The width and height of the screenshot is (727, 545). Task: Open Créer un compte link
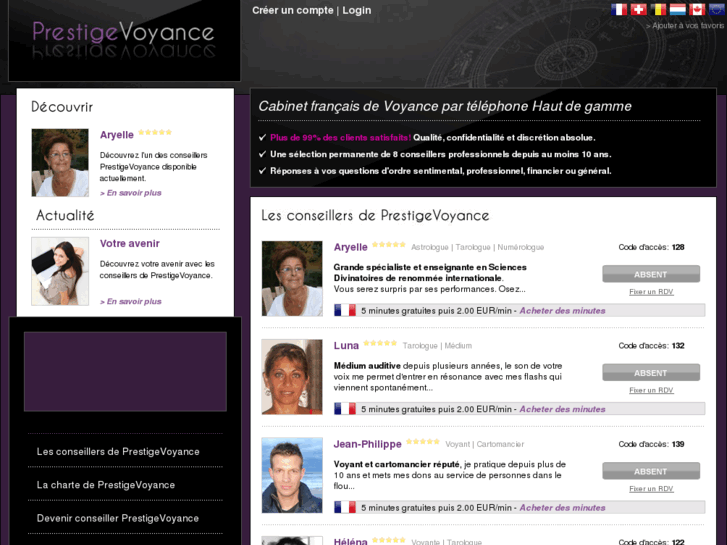[293, 10]
